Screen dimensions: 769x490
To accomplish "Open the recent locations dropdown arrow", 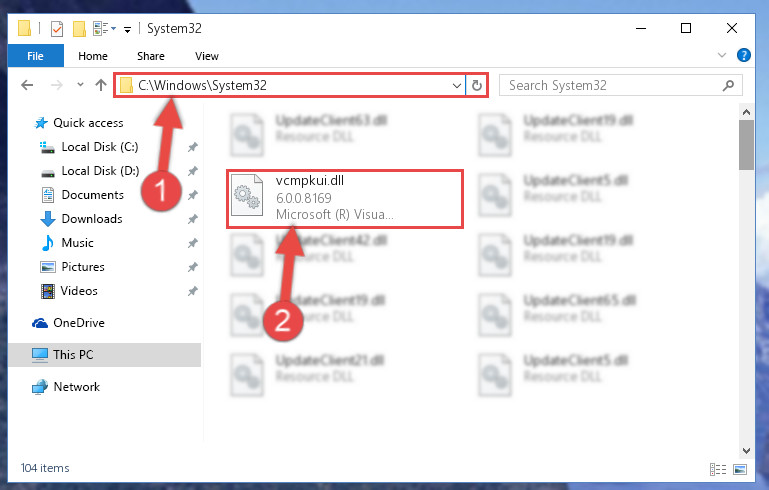I will pos(80,85).
